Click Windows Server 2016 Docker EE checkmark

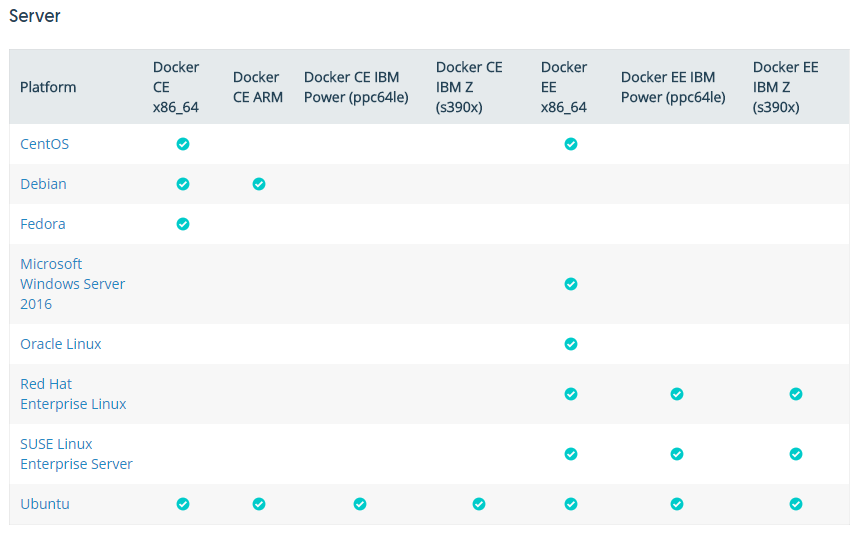(x=571, y=284)
